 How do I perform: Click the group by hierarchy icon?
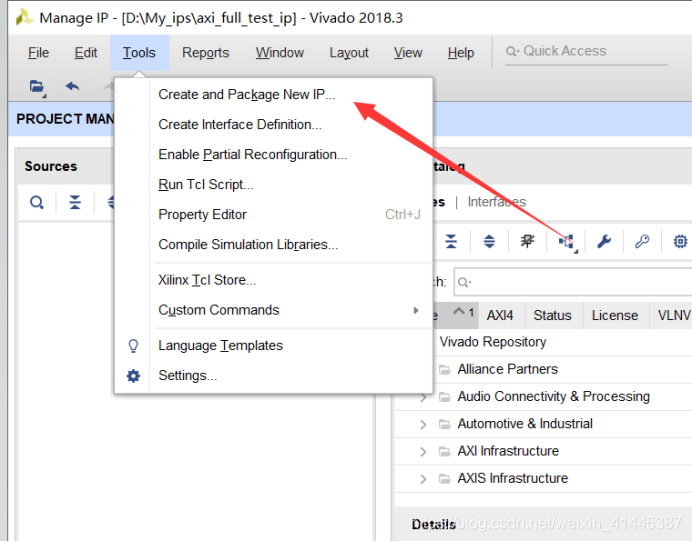tap(567, 242)
